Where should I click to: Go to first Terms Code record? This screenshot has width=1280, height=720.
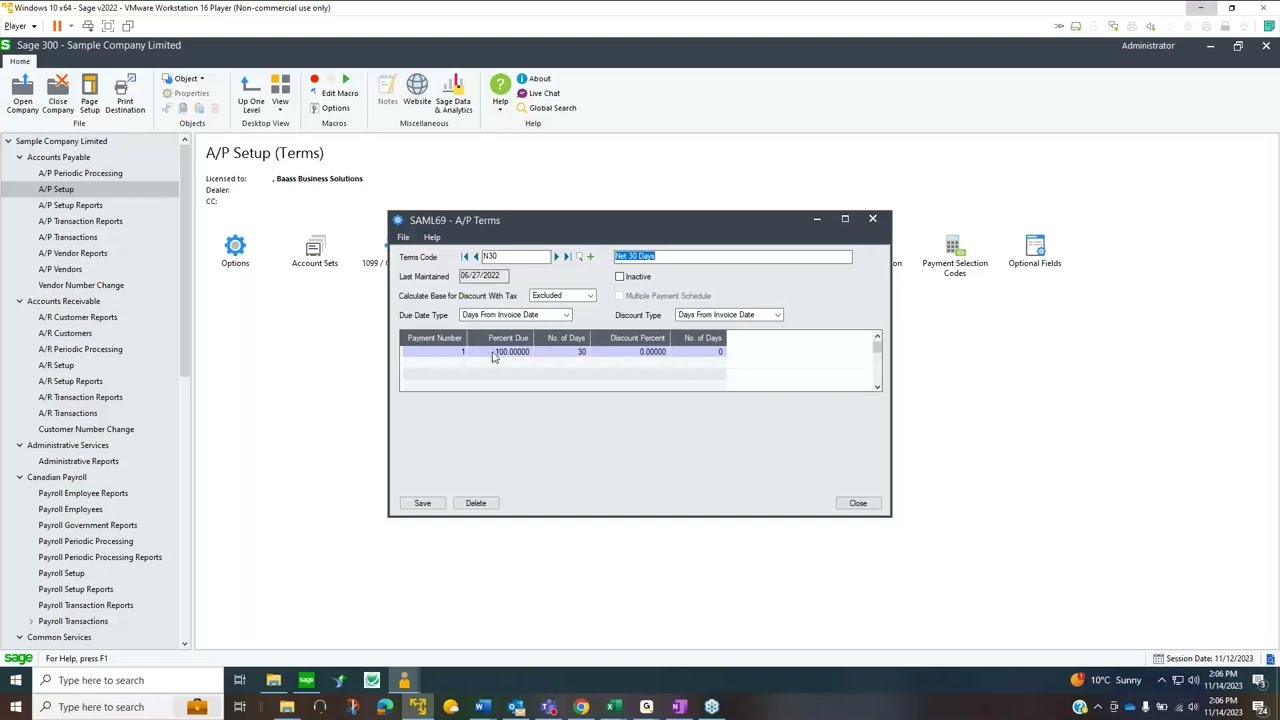point(464,257)
